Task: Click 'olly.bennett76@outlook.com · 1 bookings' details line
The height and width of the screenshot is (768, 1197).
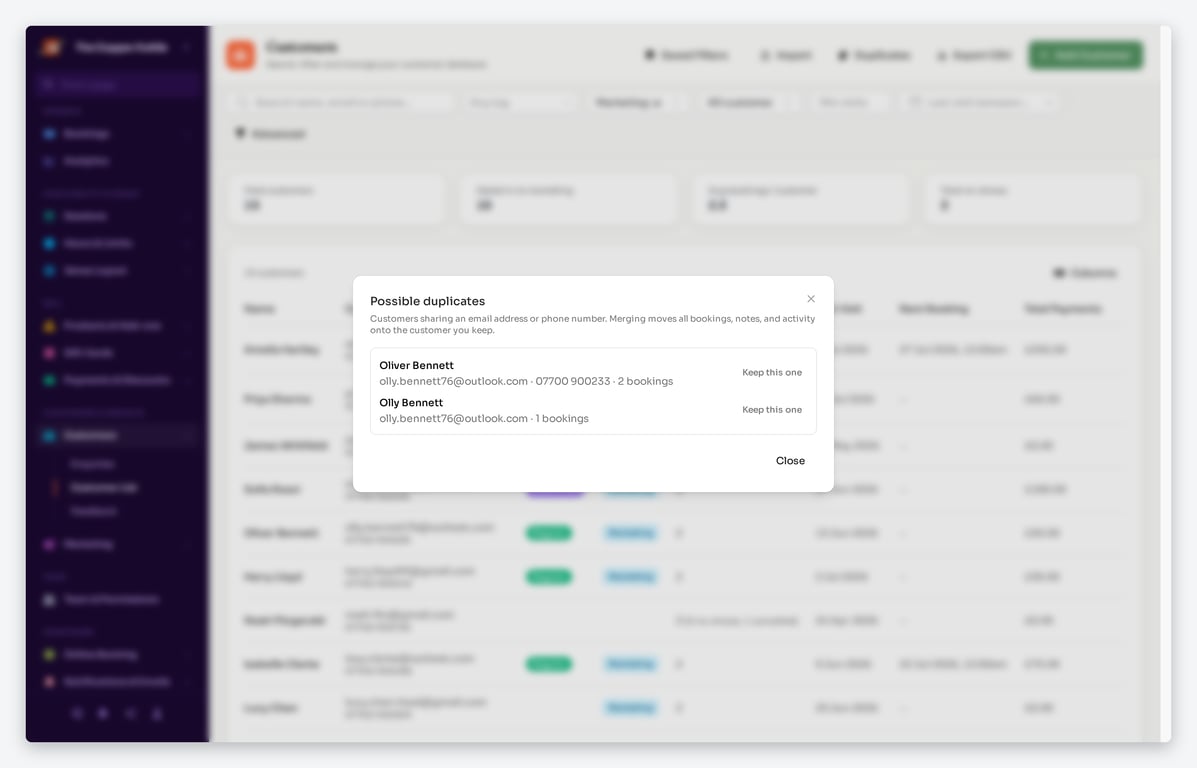Action: click(484, 418)
